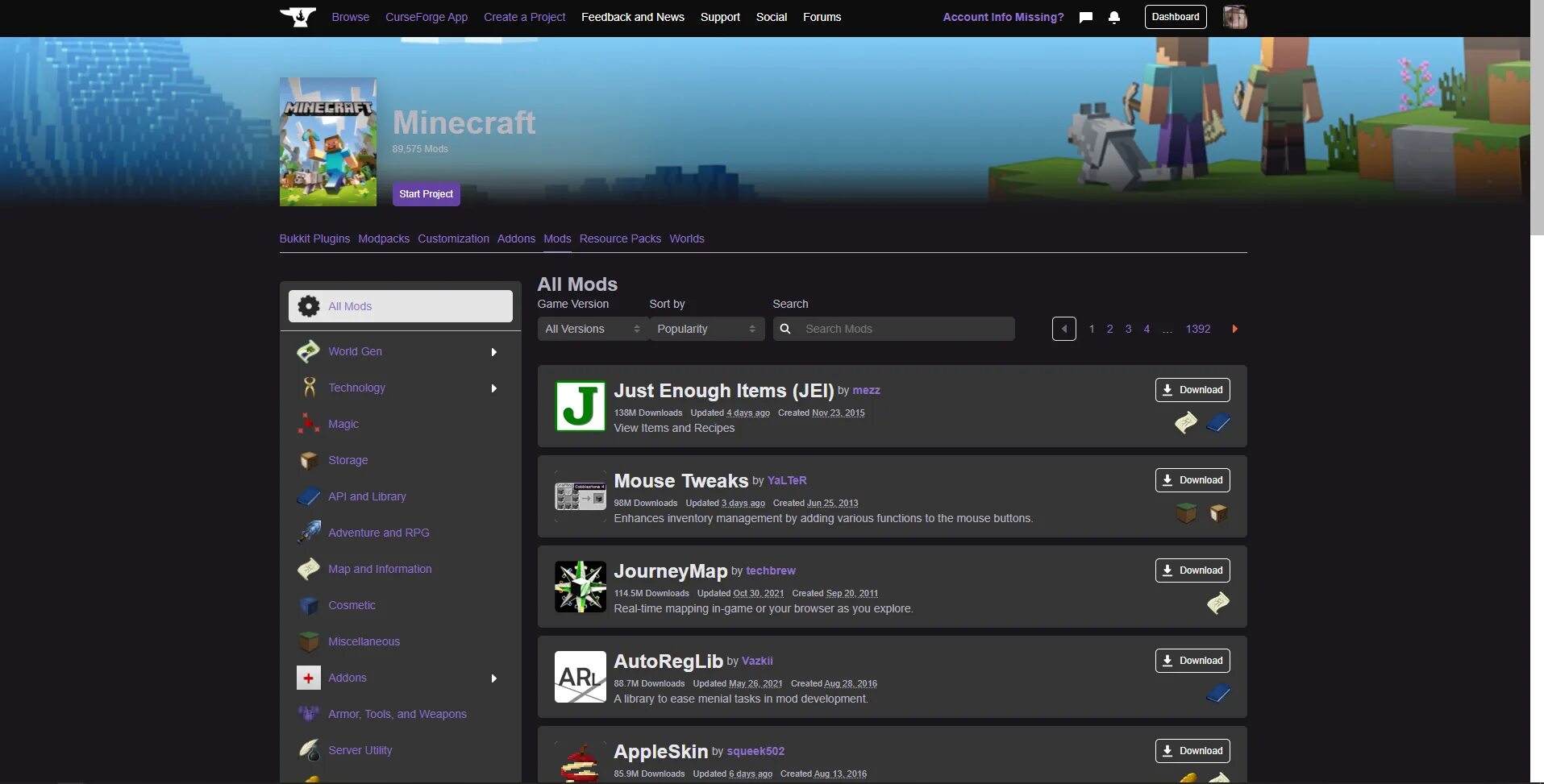The image size is (1544, 784).
Task: Open the Sort by Popularity dropdown
Action: (x=707, y=329)
